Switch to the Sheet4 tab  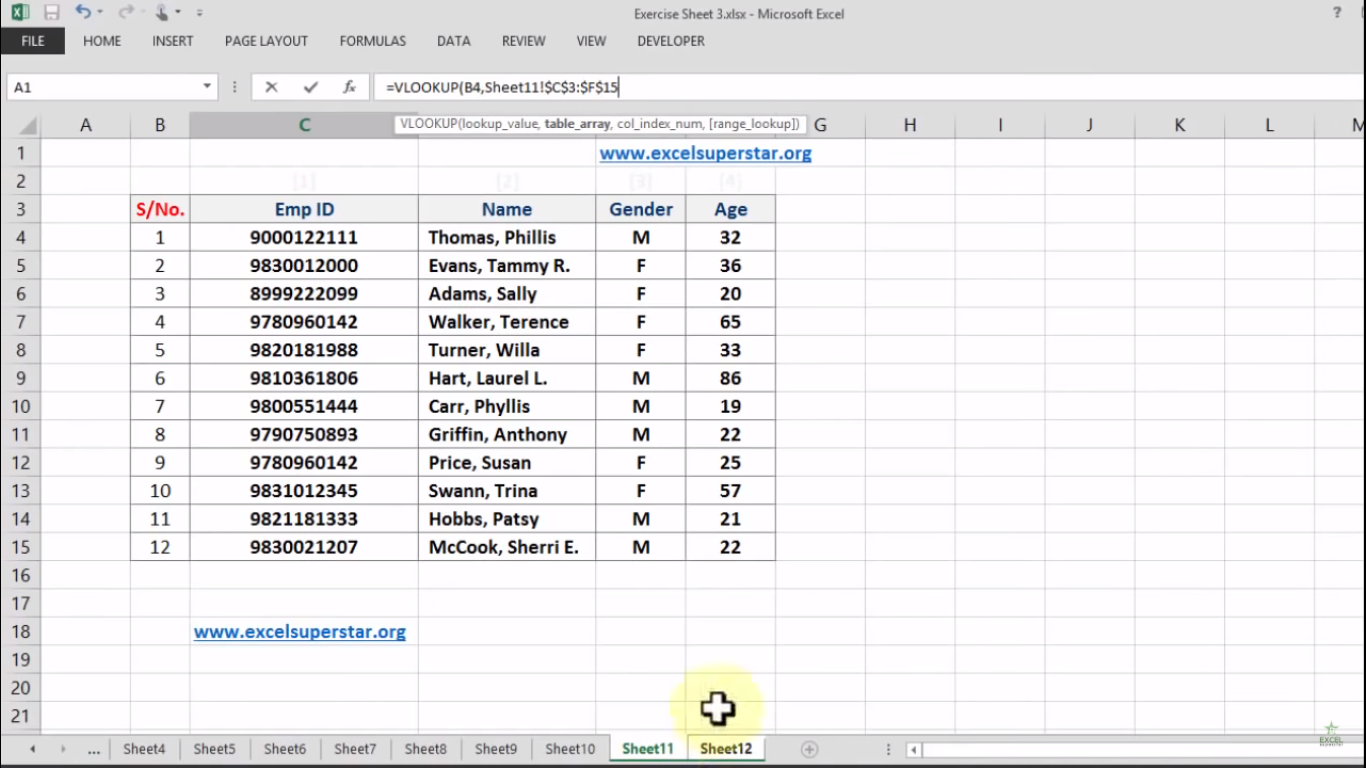[144, 749]
